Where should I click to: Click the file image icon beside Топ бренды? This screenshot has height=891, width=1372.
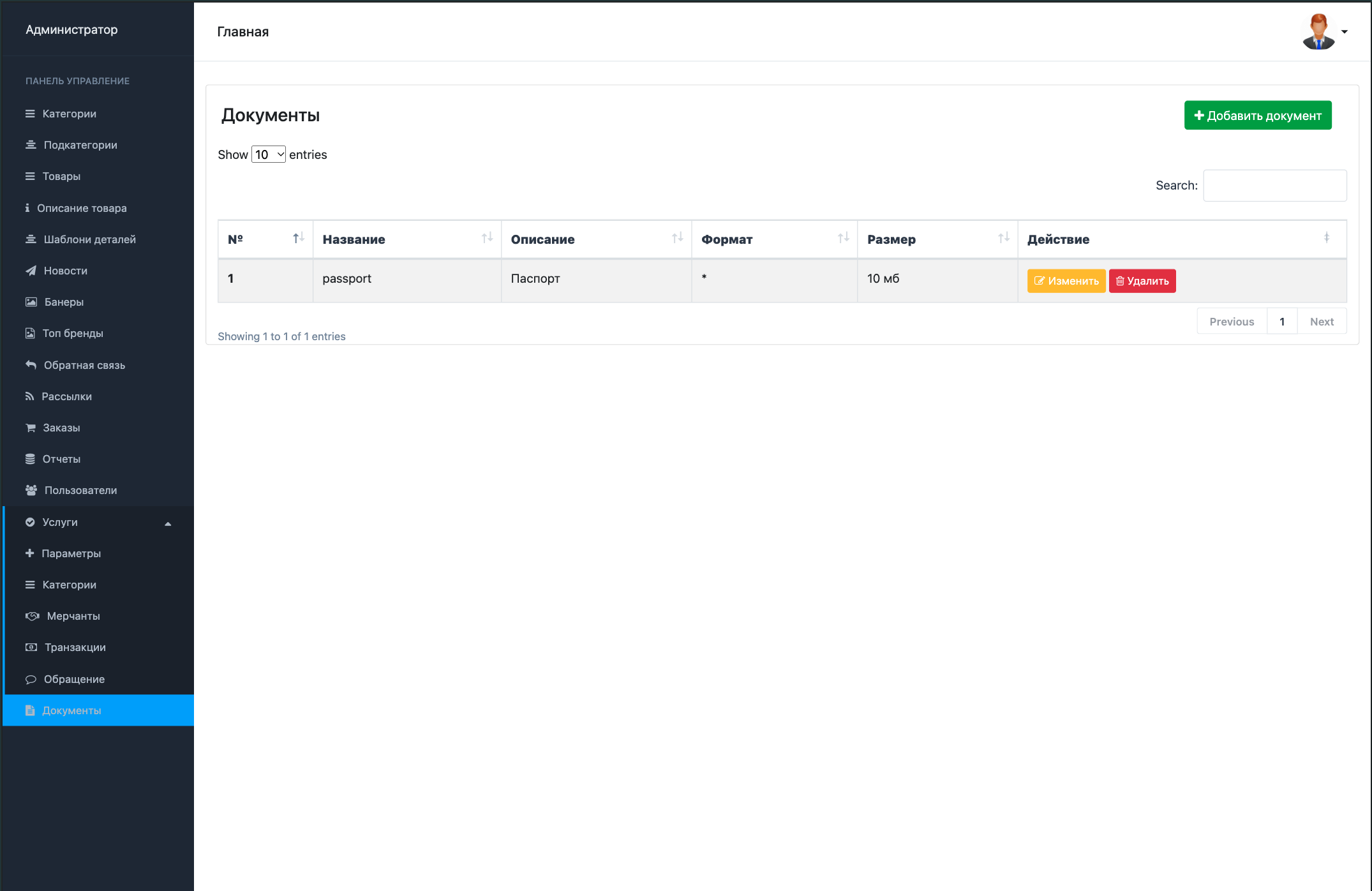tap(30, 333)
